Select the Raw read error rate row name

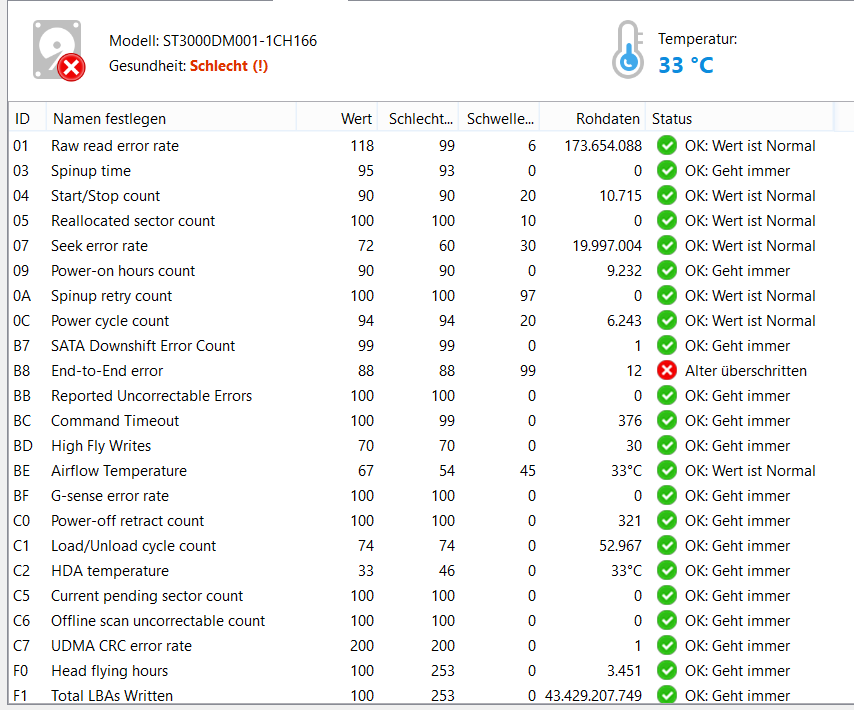(115, 146)
